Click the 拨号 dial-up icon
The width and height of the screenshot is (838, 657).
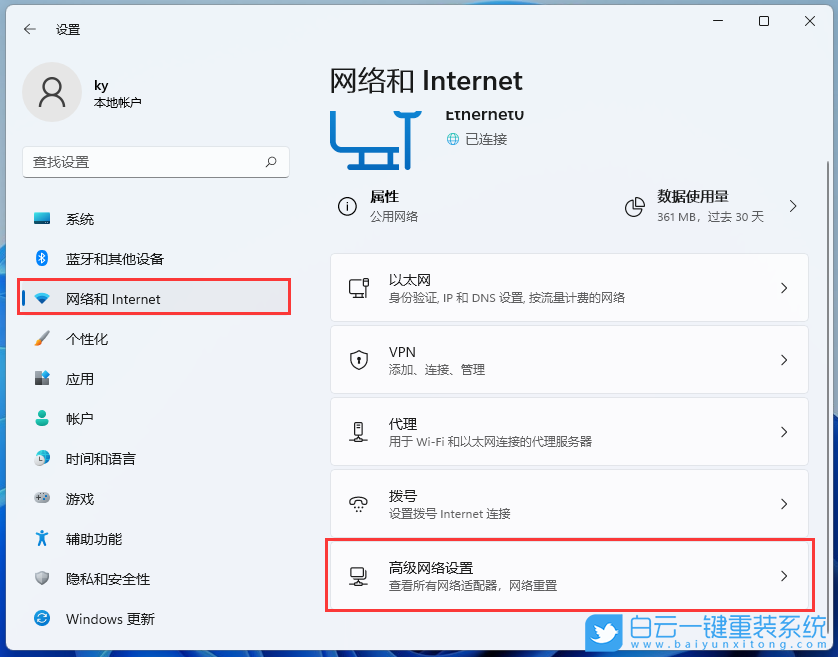click(358, 503)
